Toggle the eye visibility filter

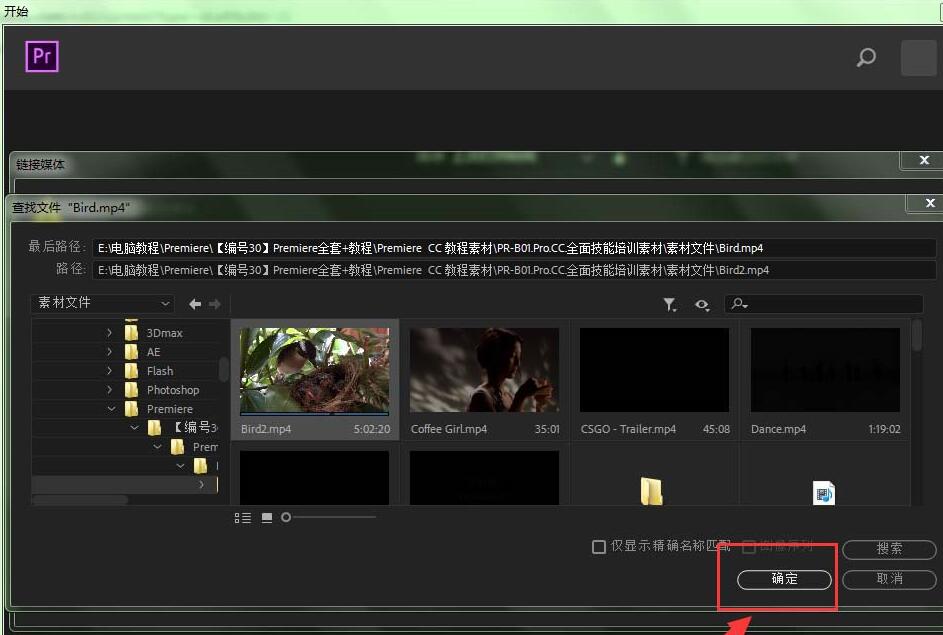click(702, 305)
